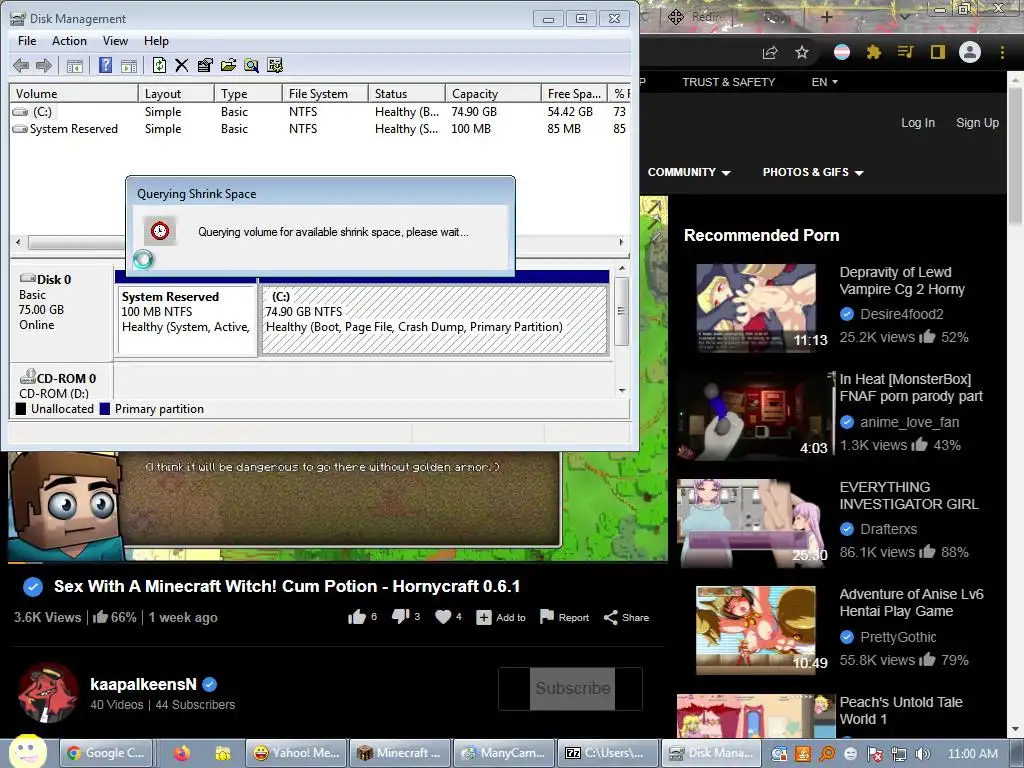Switch to Yahoo! Messenger taskbar button
Viewport: 1024px width, 768px height.
click(x=297, y=753)
